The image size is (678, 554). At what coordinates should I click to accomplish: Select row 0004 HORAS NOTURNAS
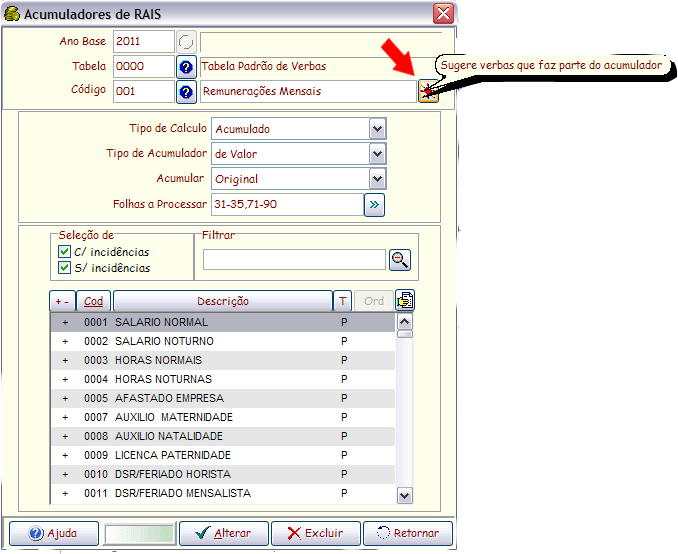tap(223, 379)
